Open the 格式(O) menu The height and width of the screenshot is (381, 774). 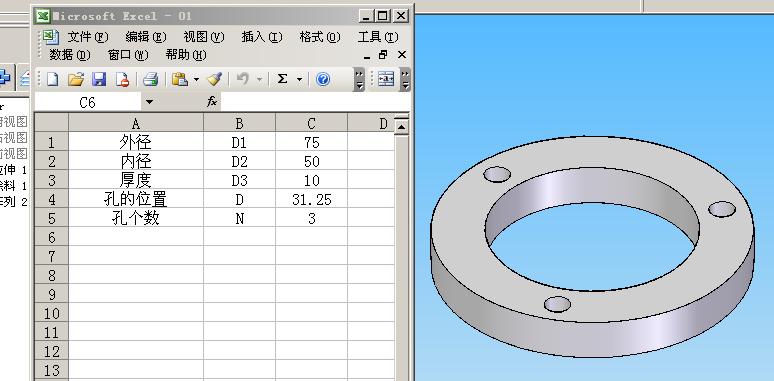tap(320, 37)
